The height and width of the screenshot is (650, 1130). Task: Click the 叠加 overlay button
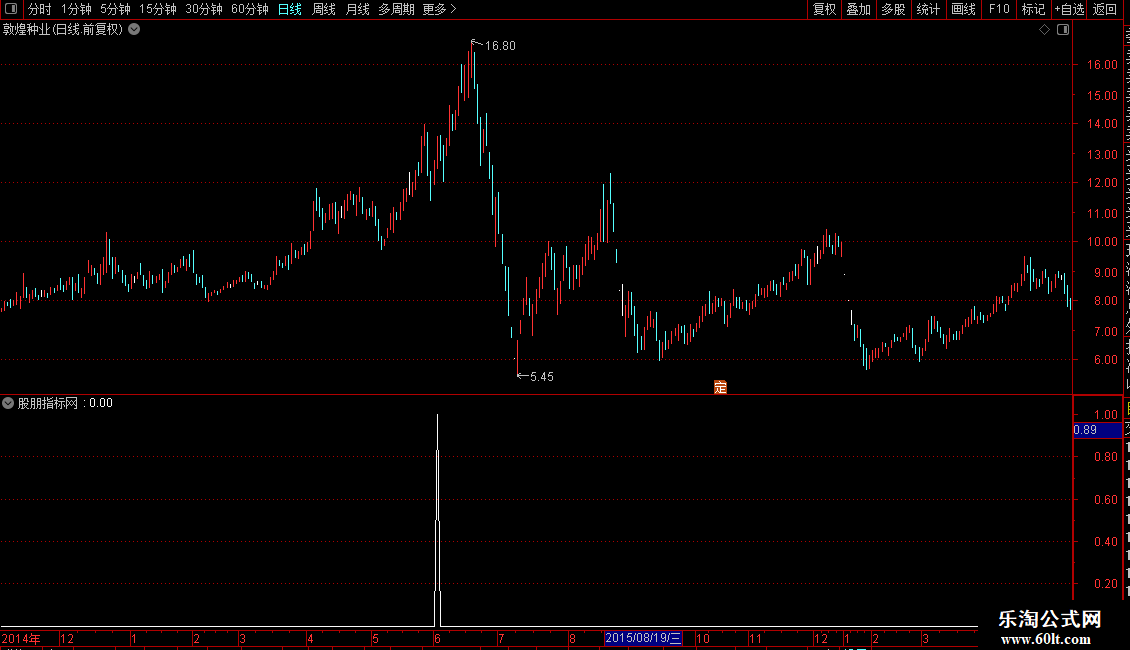coord(858,9)
